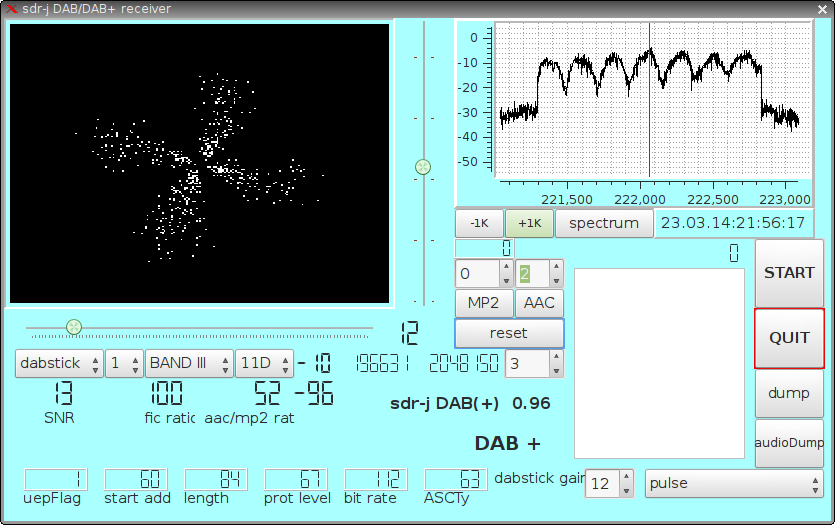Click the highlighted 2 spinbox field

533,274
